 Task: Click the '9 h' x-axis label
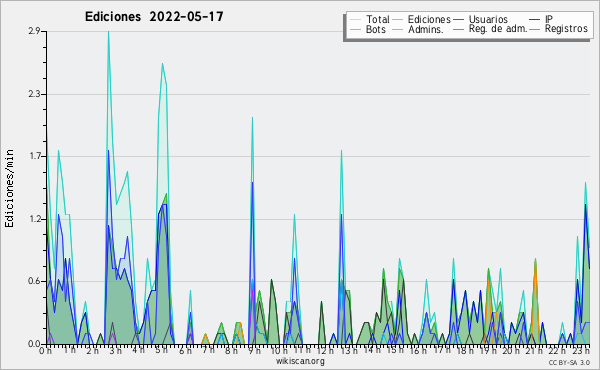point(253,351)
